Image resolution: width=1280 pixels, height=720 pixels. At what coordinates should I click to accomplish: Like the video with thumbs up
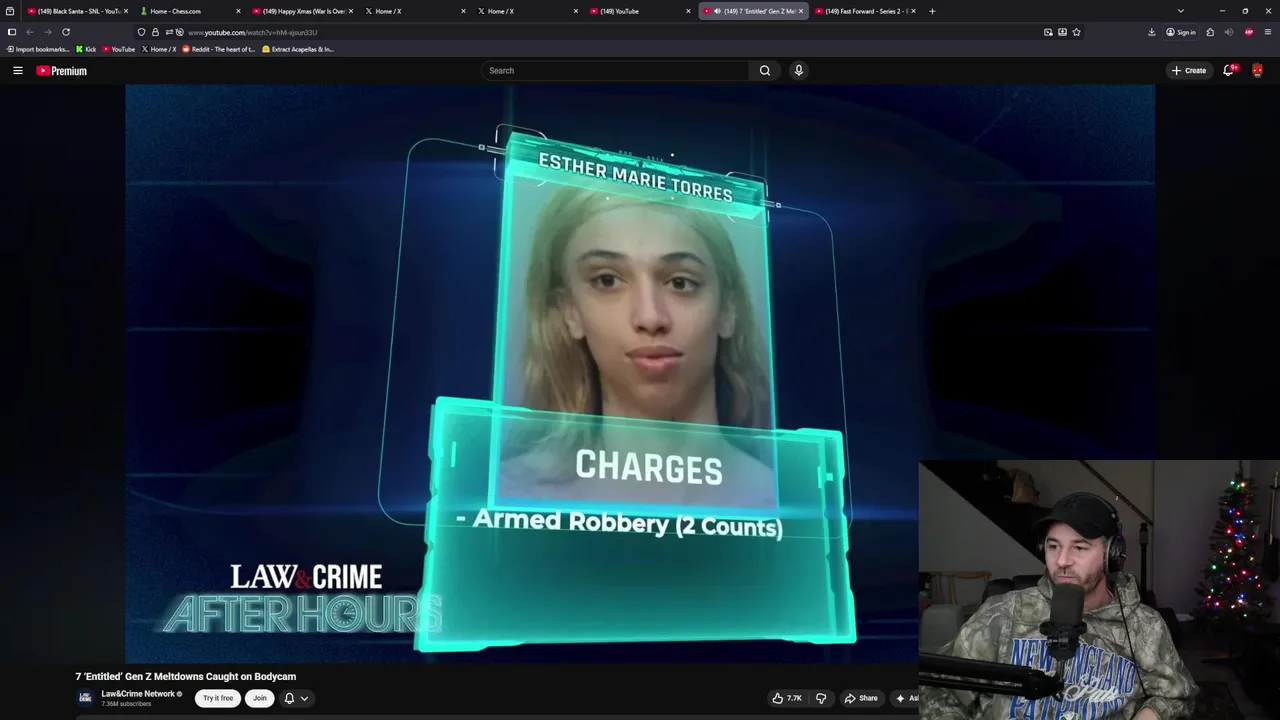(x=787, y=698)
